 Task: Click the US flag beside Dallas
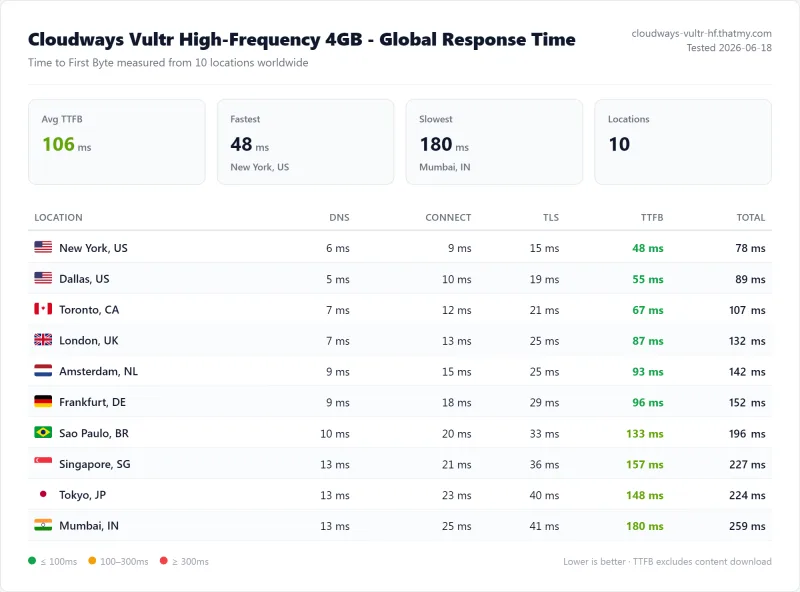[43, 278]
